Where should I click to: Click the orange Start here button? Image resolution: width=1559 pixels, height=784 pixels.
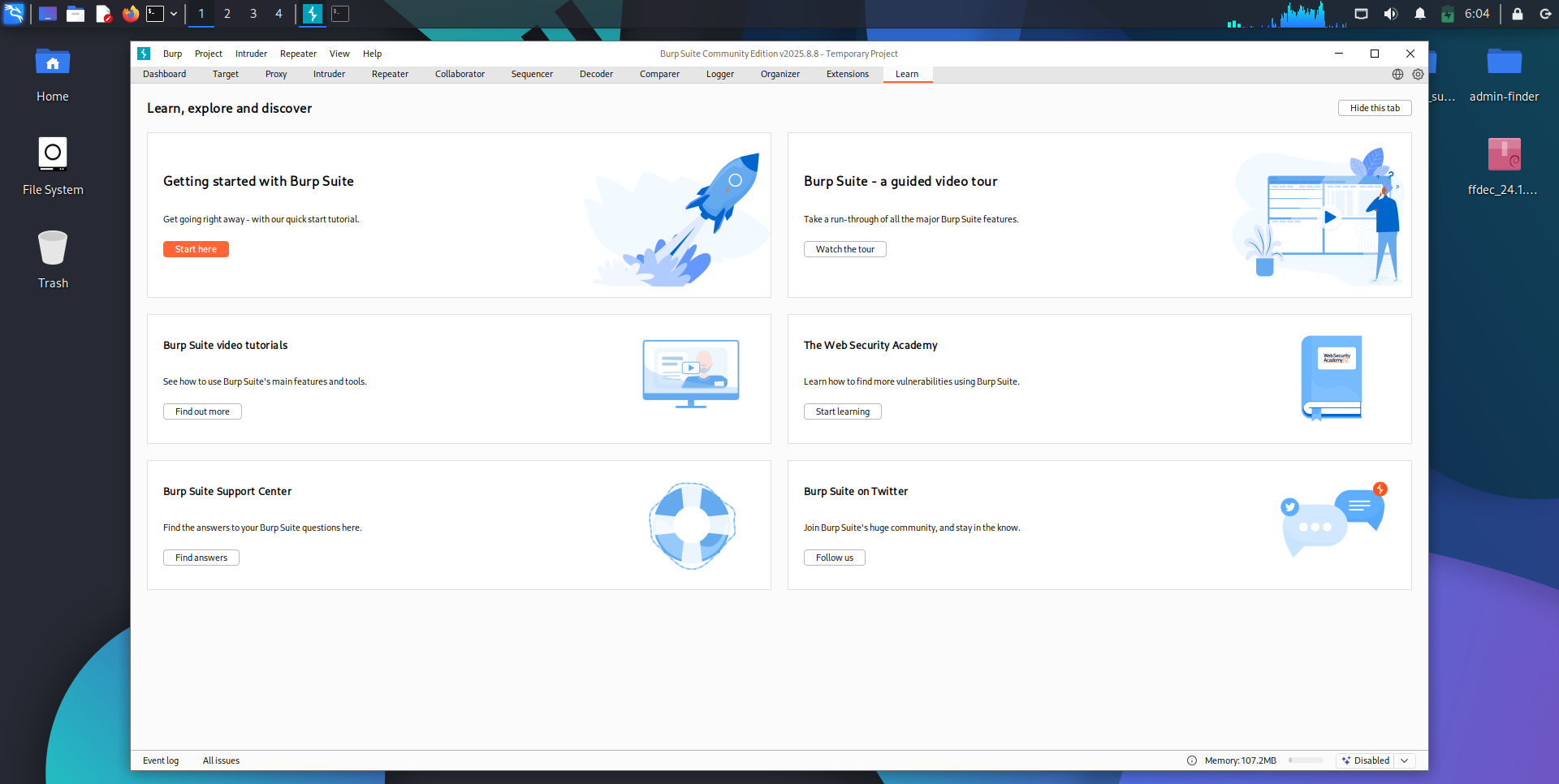[196, 249]
